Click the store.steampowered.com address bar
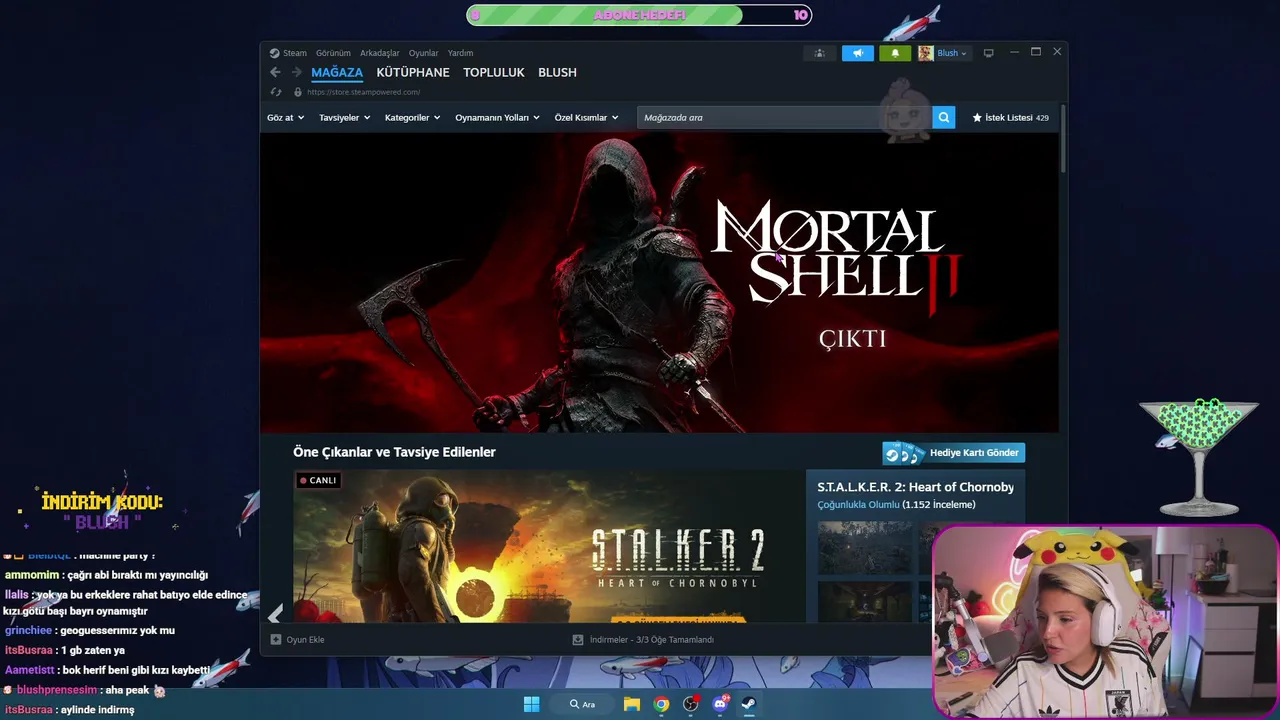Screen dimensions: 1280x720 [x=363, y=92]
